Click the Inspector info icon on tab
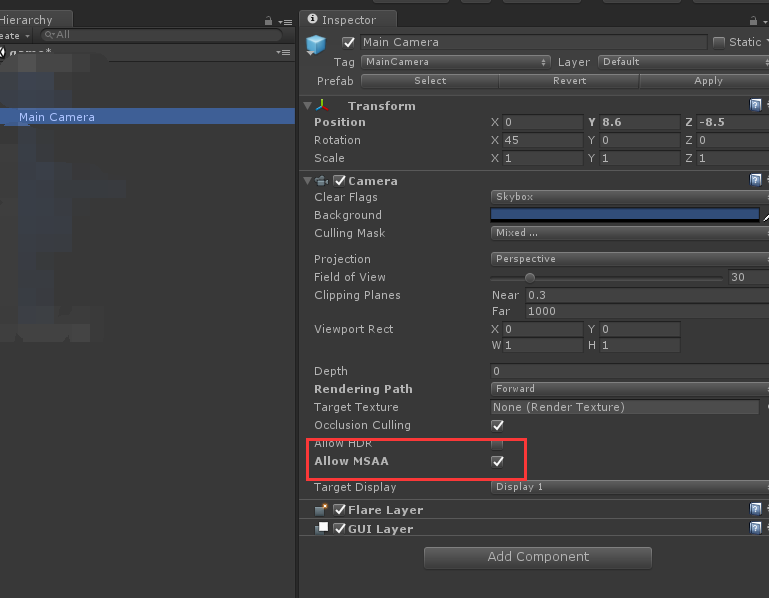The width and height of the screenshot is (769, 598). coord(312,19)
